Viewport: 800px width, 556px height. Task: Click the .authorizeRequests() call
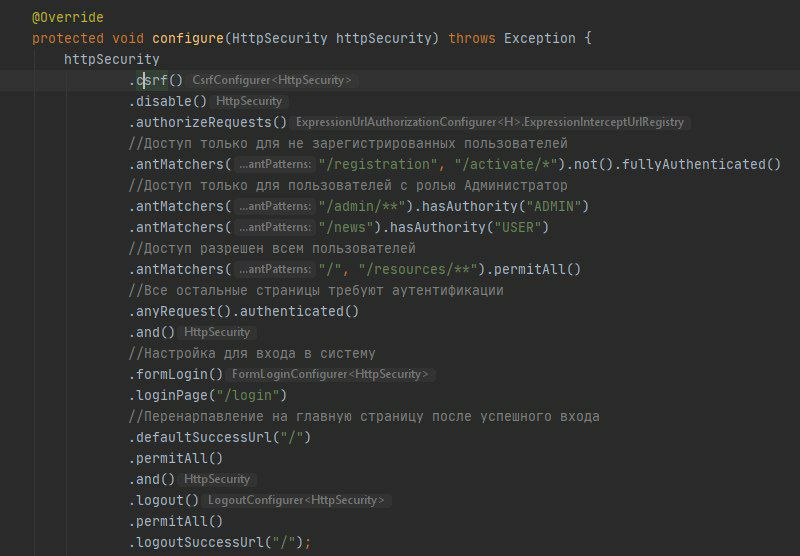coord(208,122)
